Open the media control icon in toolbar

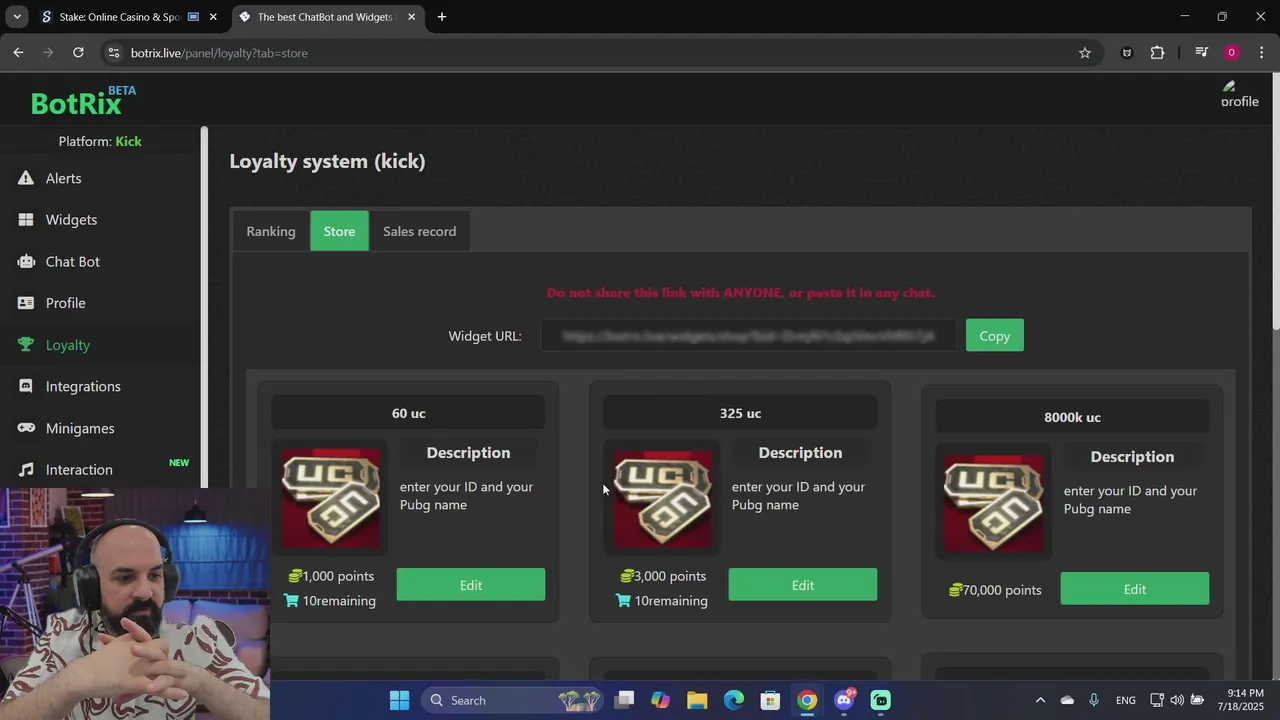[1202, 53]
